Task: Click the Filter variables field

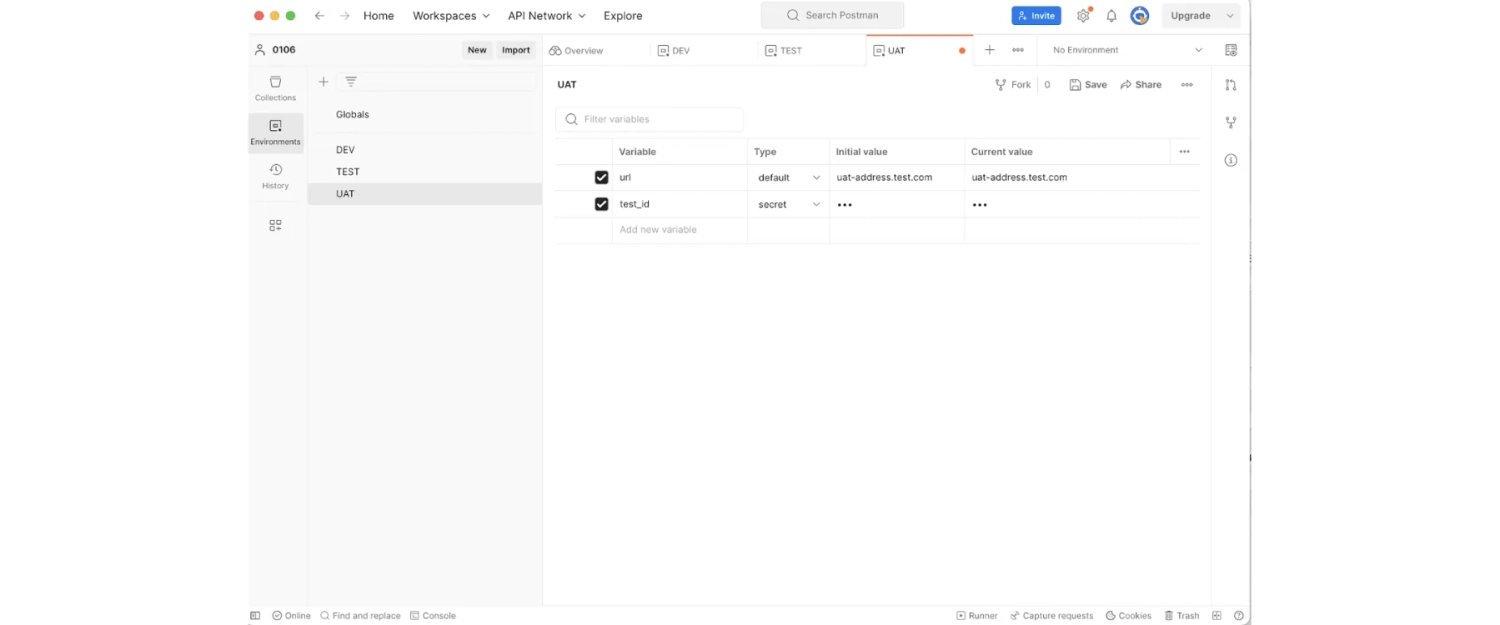Action: tap(649, 119)
